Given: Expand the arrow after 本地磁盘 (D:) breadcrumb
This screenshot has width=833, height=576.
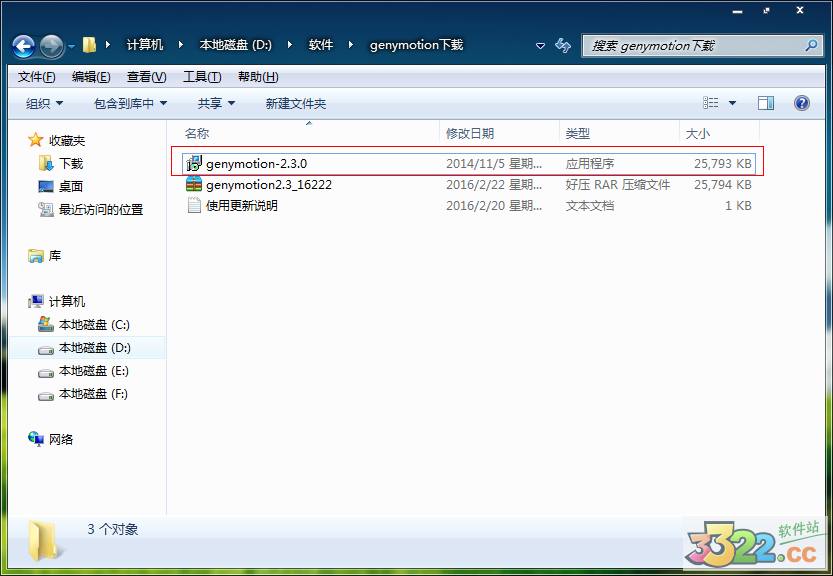Looking at the screenshot, I should point(290,45).
